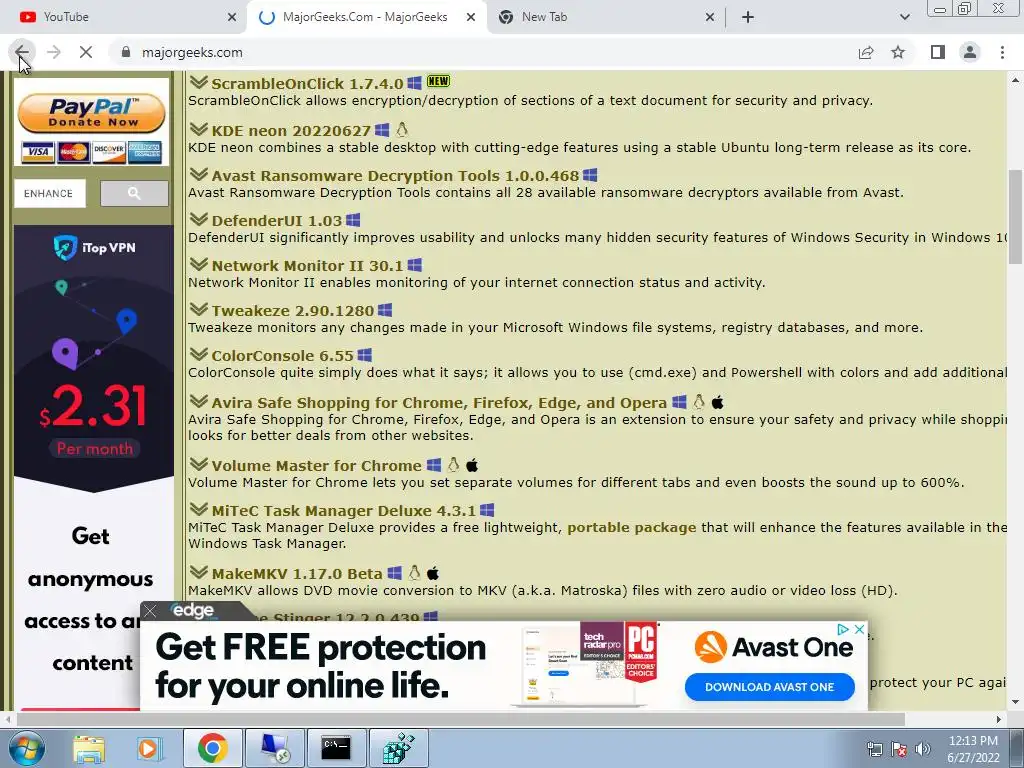
Task: Open MakeMKV 1.17.0 Beta link
Action: [x=297, y=574]
